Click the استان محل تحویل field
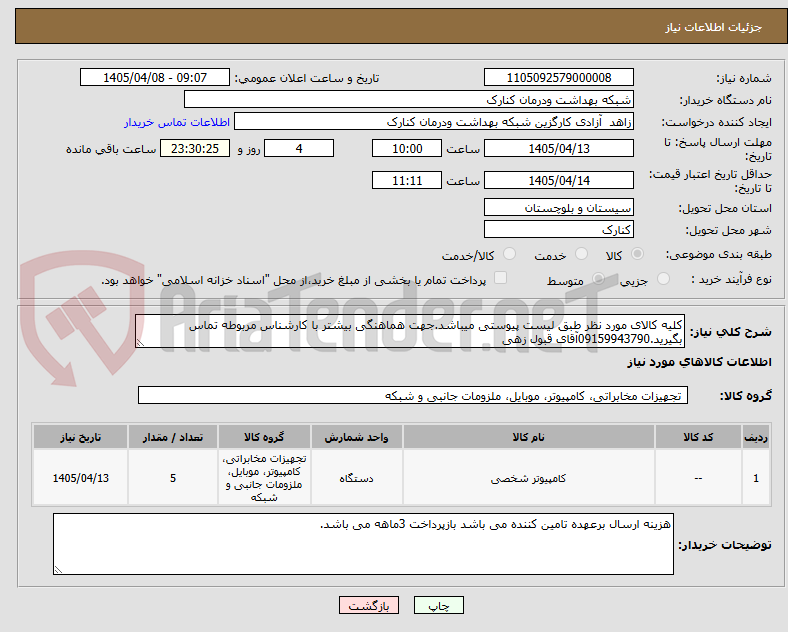The width and height of the screenshot is (788, 632). coord(559,207)
